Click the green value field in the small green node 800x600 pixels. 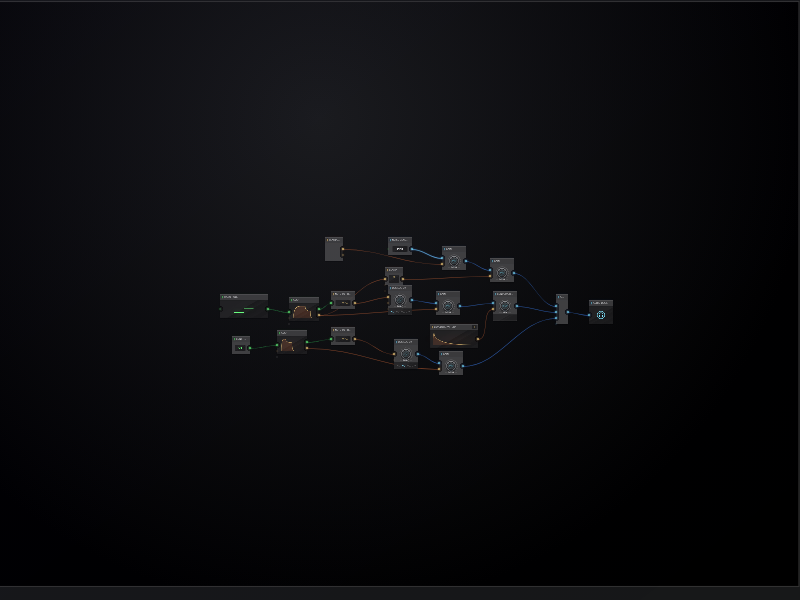tap(240, 348)
